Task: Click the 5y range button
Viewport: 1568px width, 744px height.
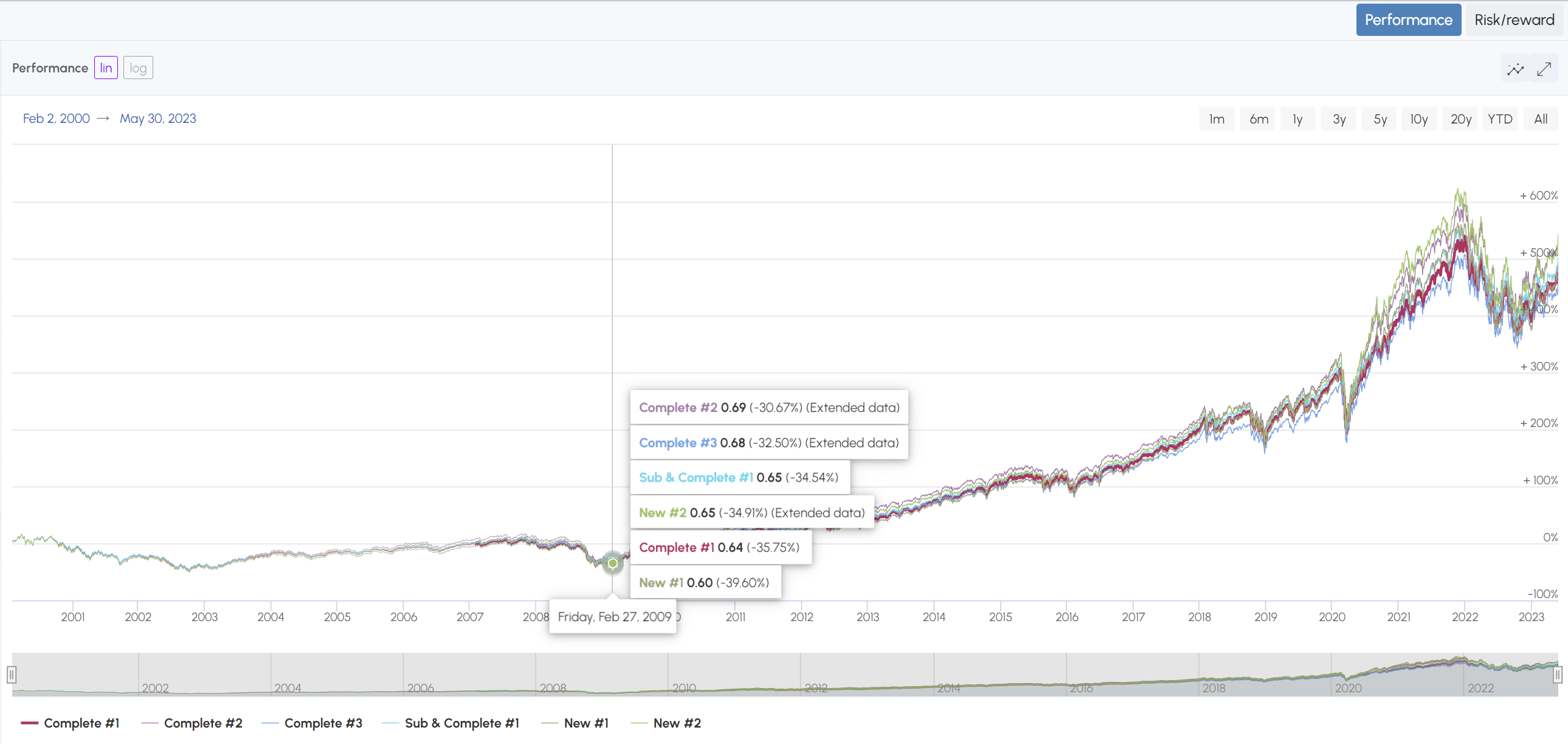Action: (1380, 119)
